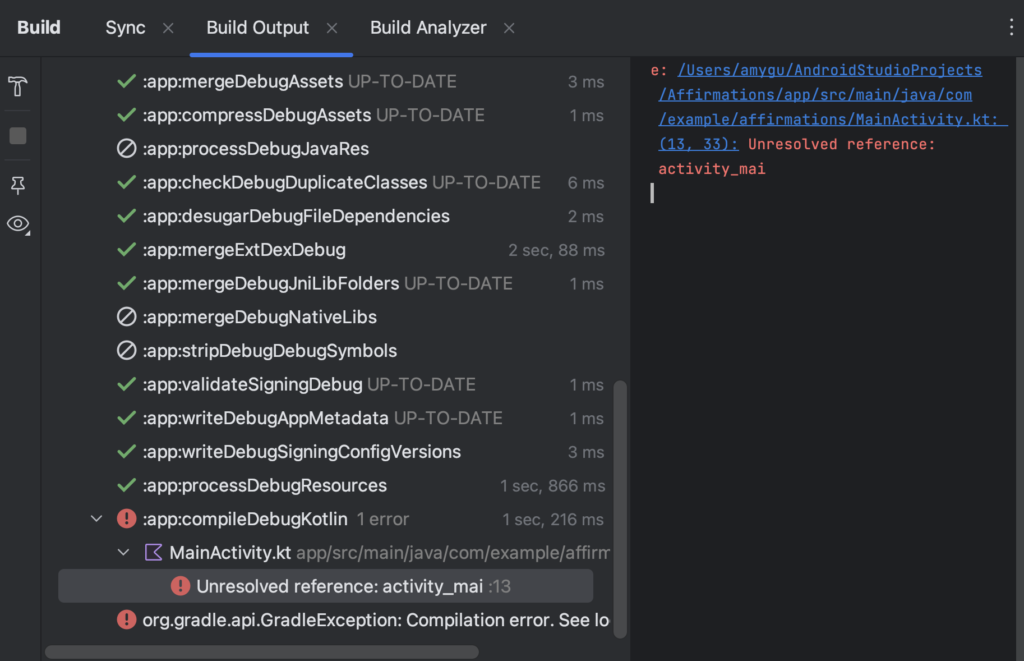Switch to the Sync tab

(x=125, y=28)
